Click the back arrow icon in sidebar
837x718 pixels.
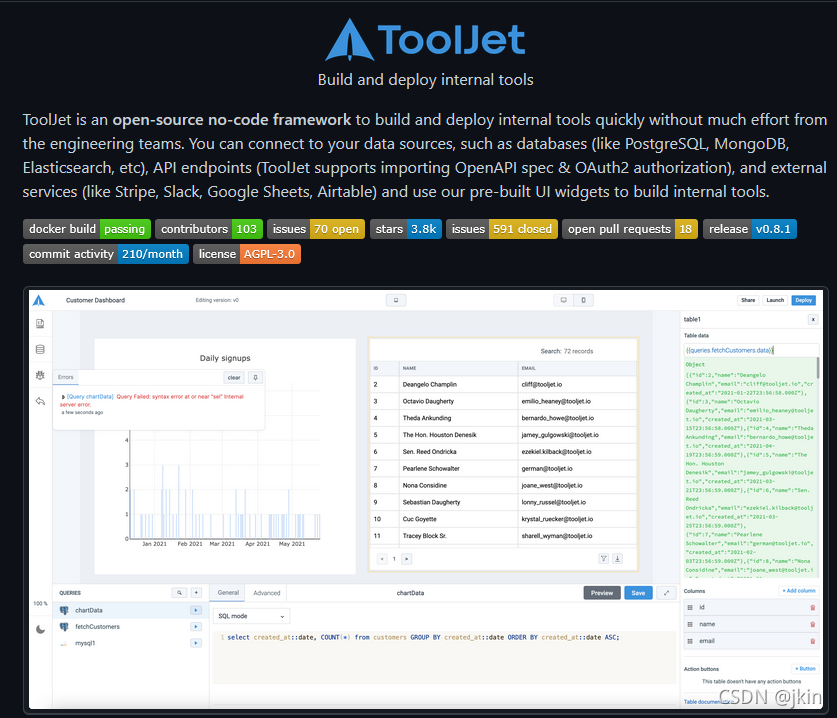40,401
